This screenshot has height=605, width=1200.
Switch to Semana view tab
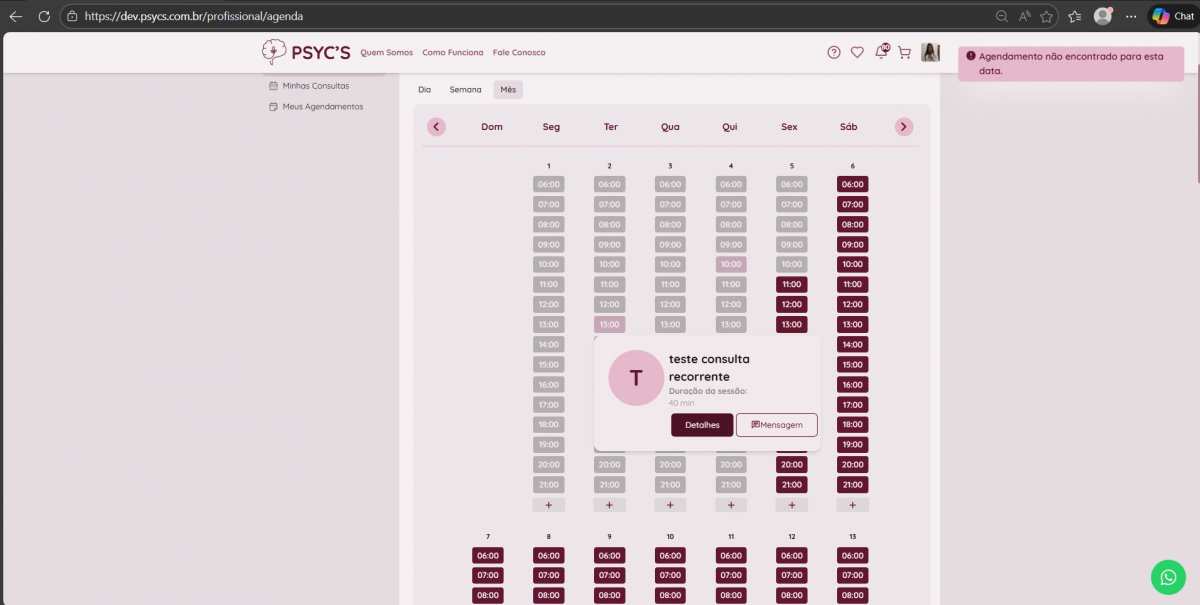pos(465,90)
